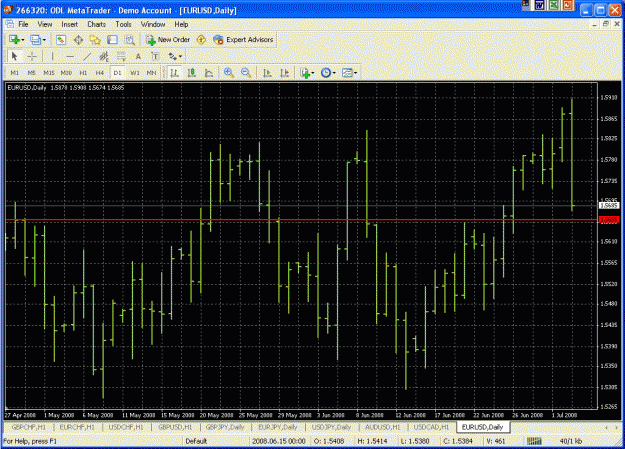Viewport: 625px width, 449px height.
Task: Set timeframe to M30
Action: tap(66, 73)
